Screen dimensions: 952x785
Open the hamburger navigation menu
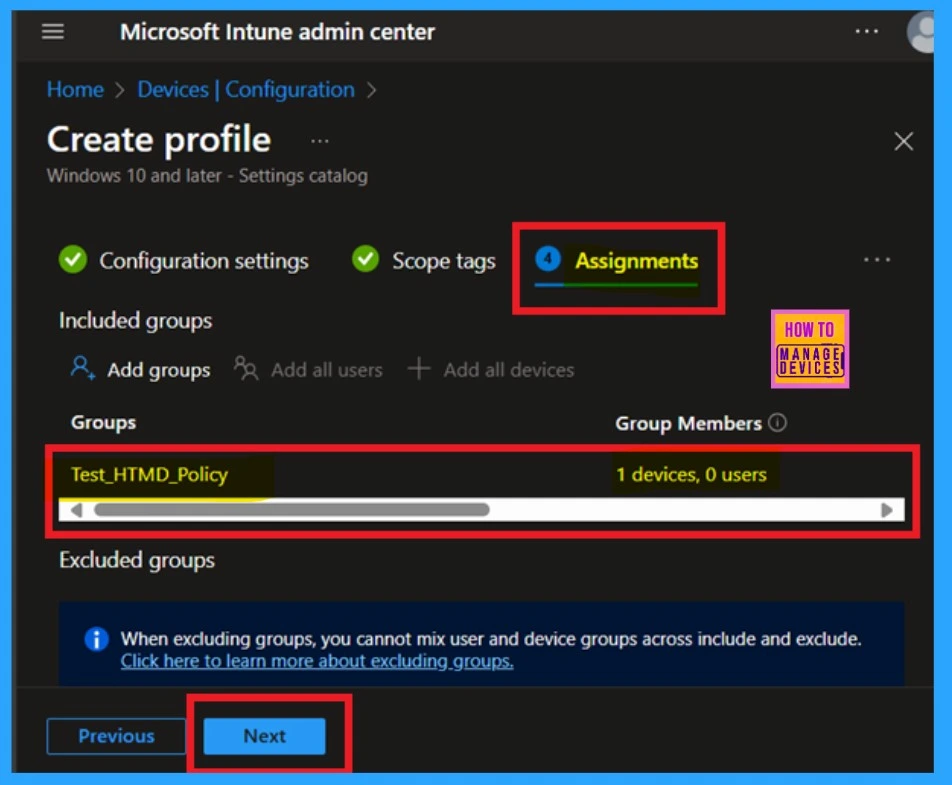[53, 31]
